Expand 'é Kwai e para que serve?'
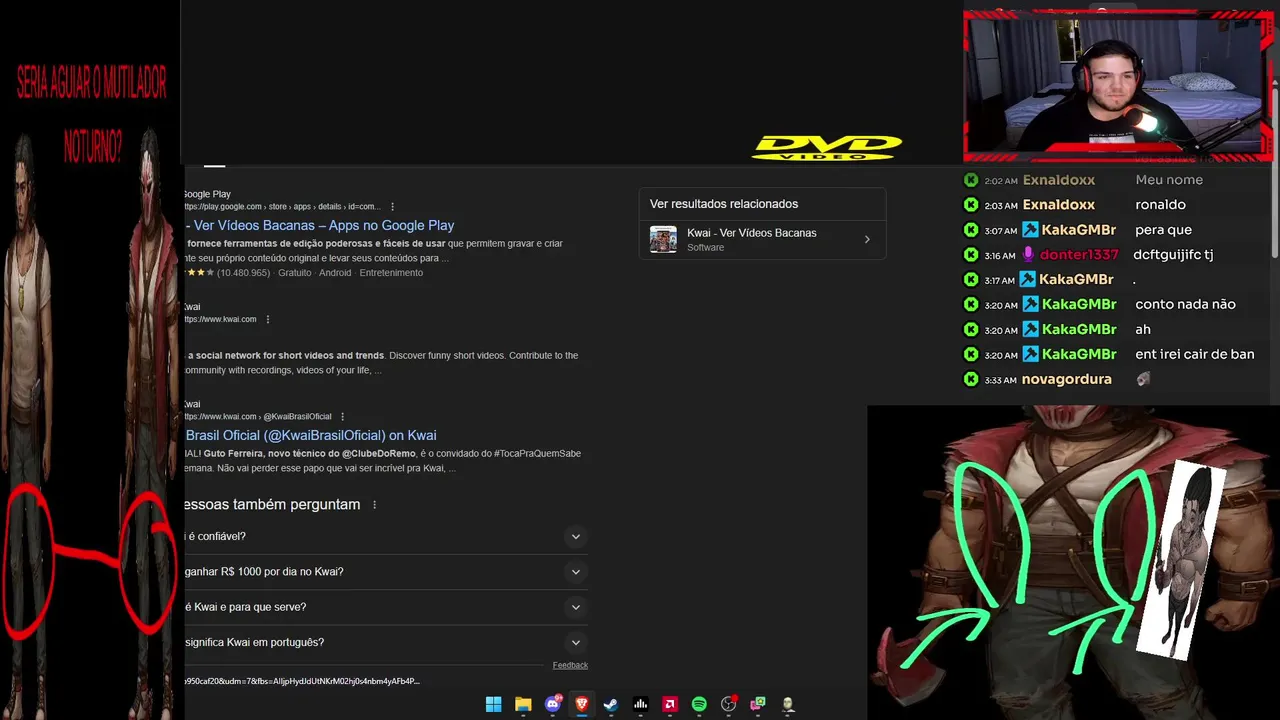 click(x=575, y=607)
